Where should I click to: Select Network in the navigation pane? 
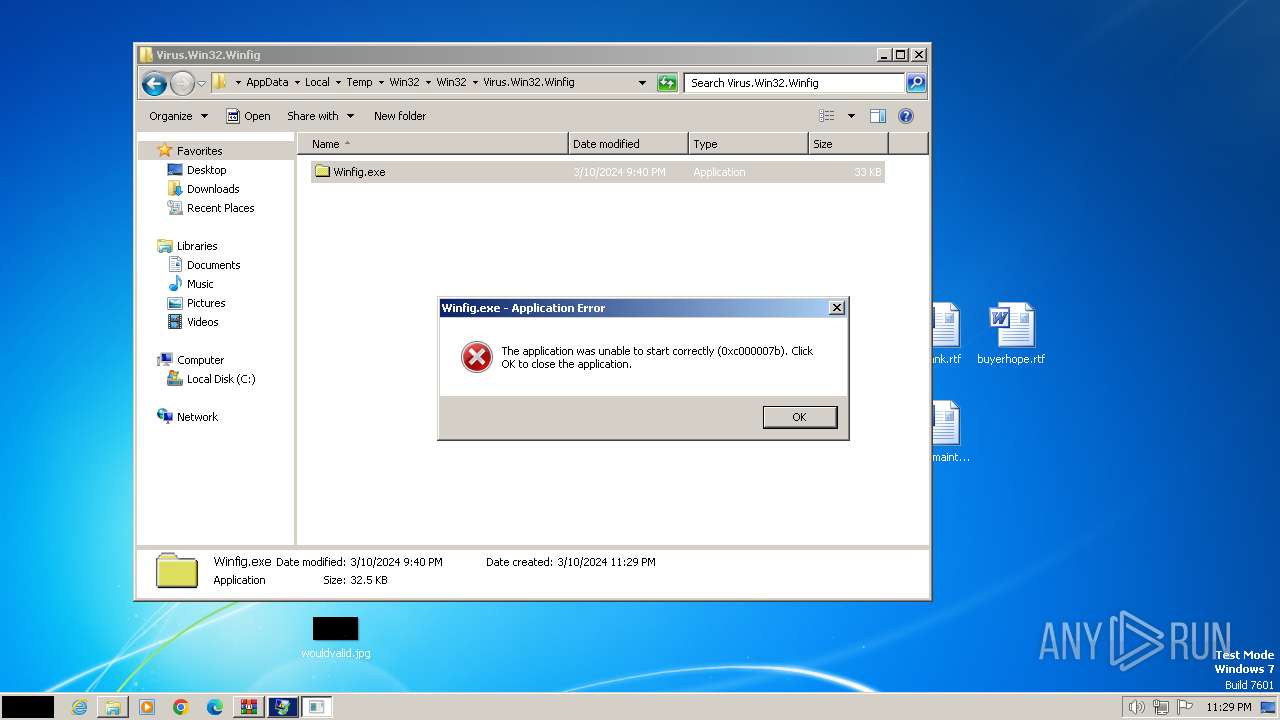click(197, 417)
